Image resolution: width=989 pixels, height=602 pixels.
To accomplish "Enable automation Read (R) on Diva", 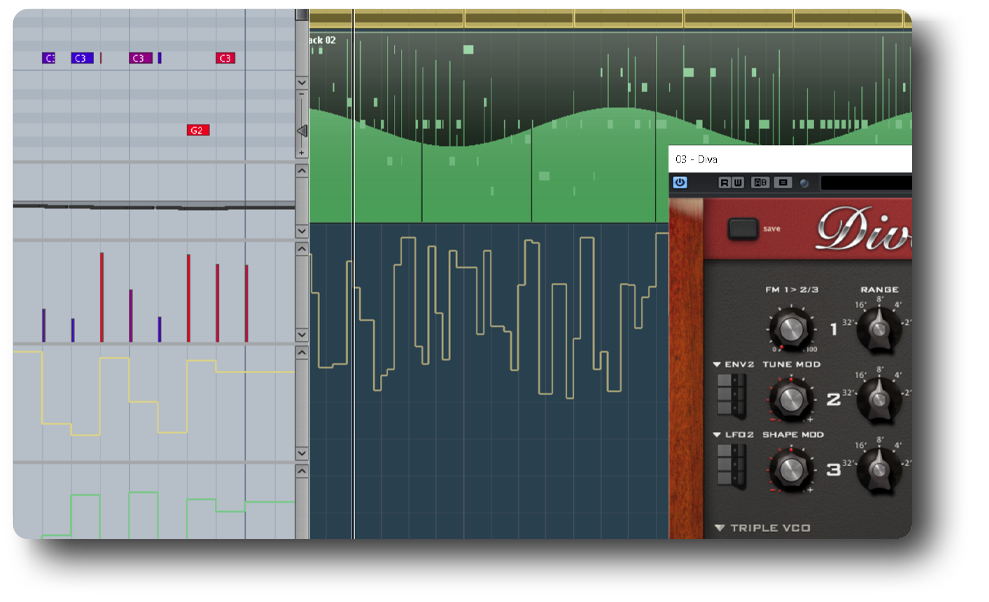I will coord(724,183).
